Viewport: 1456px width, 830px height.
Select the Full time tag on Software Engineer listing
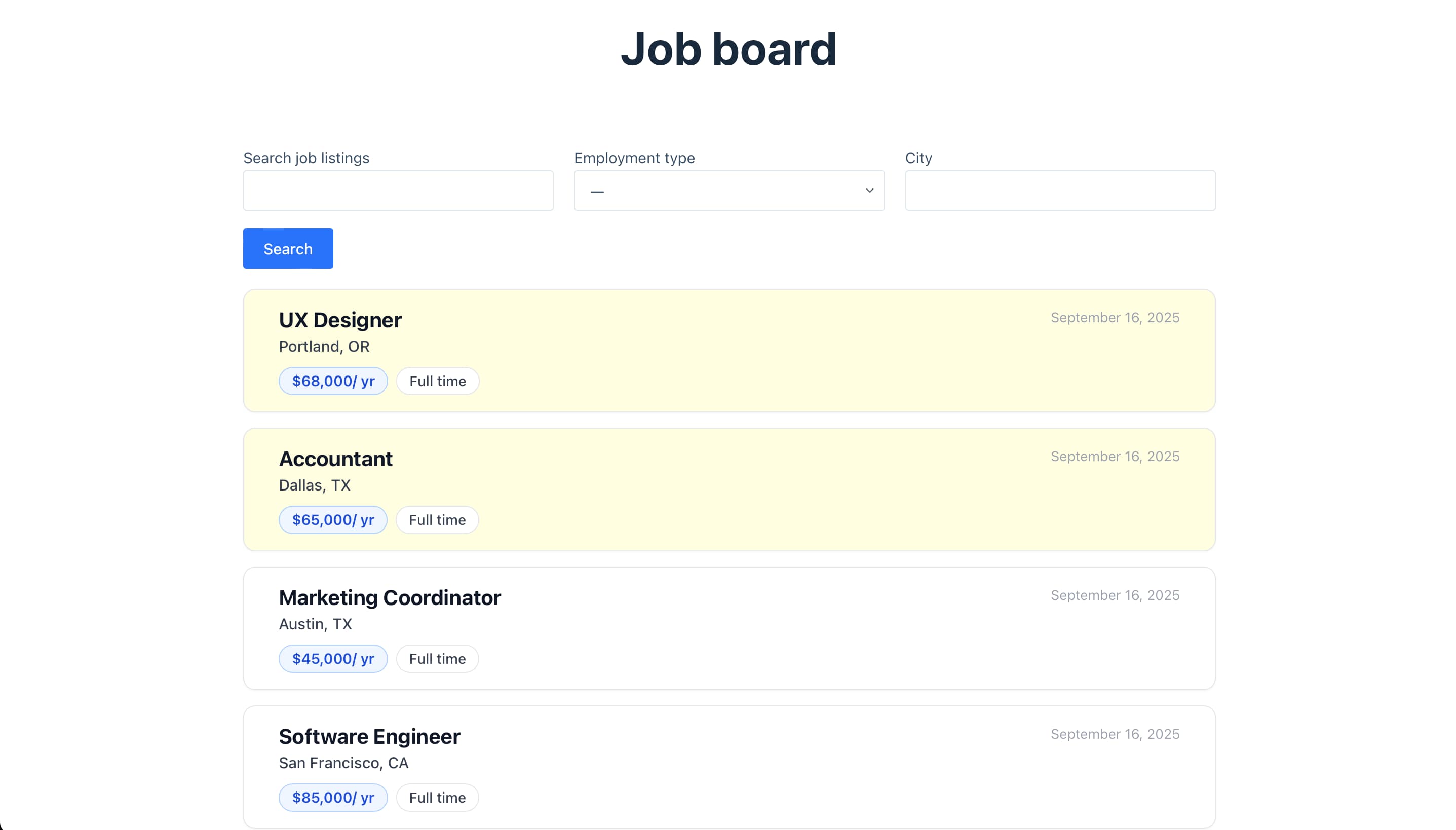point(437,798)
